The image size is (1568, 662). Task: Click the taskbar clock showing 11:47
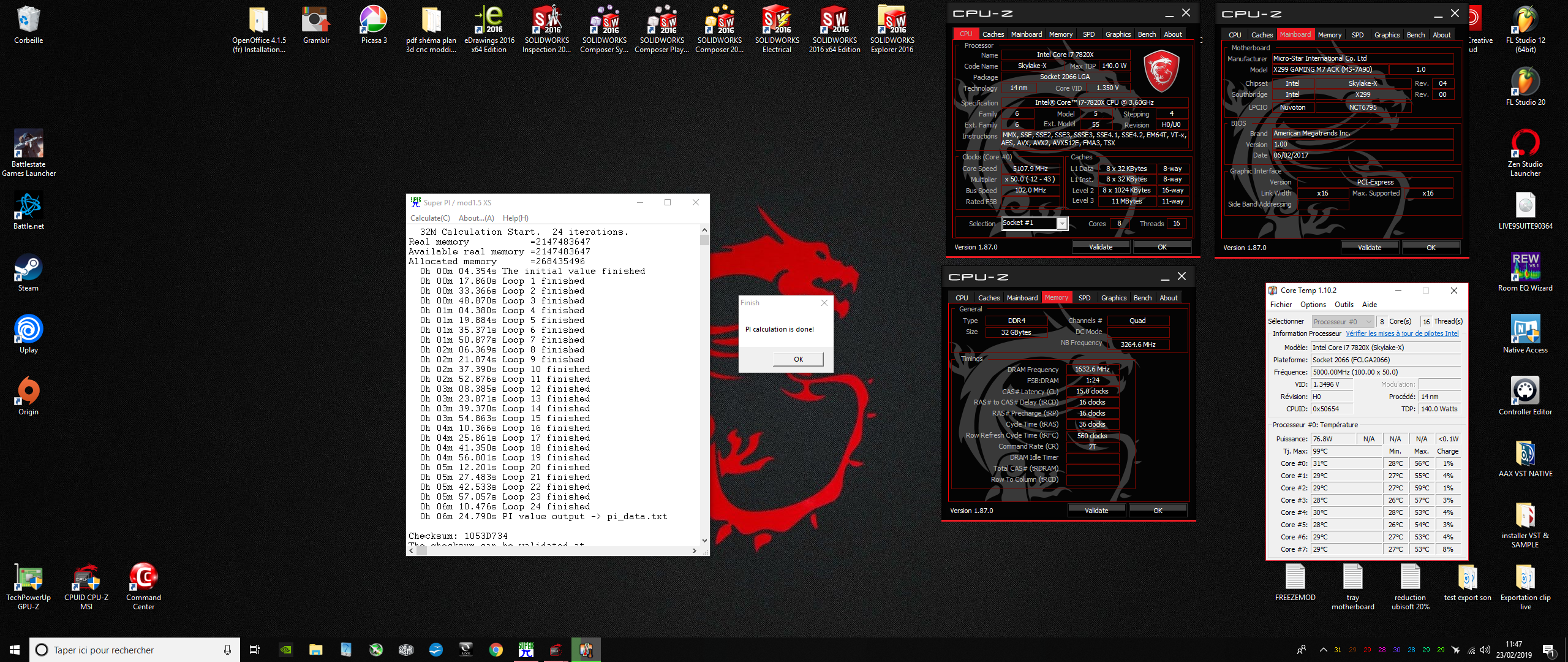pos(1513,650)
